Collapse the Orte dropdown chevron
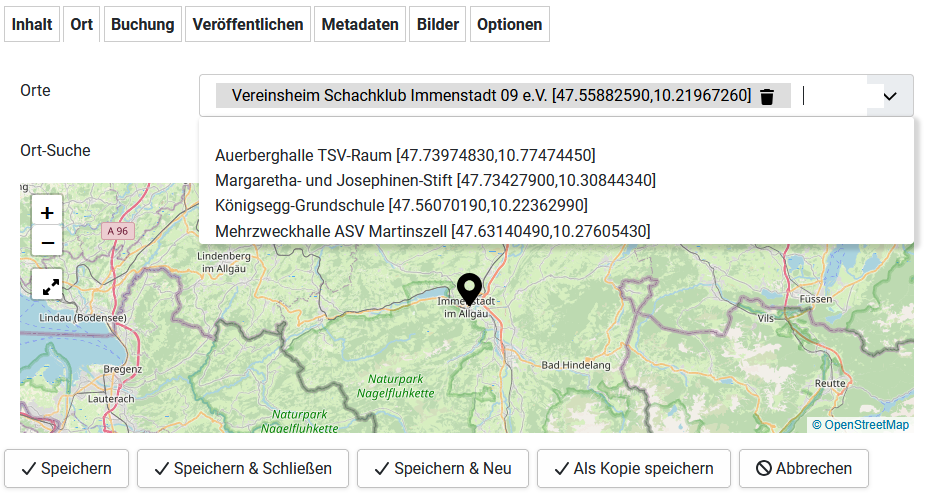The height and width of the screenshot is (504, 931). point(890,96)
